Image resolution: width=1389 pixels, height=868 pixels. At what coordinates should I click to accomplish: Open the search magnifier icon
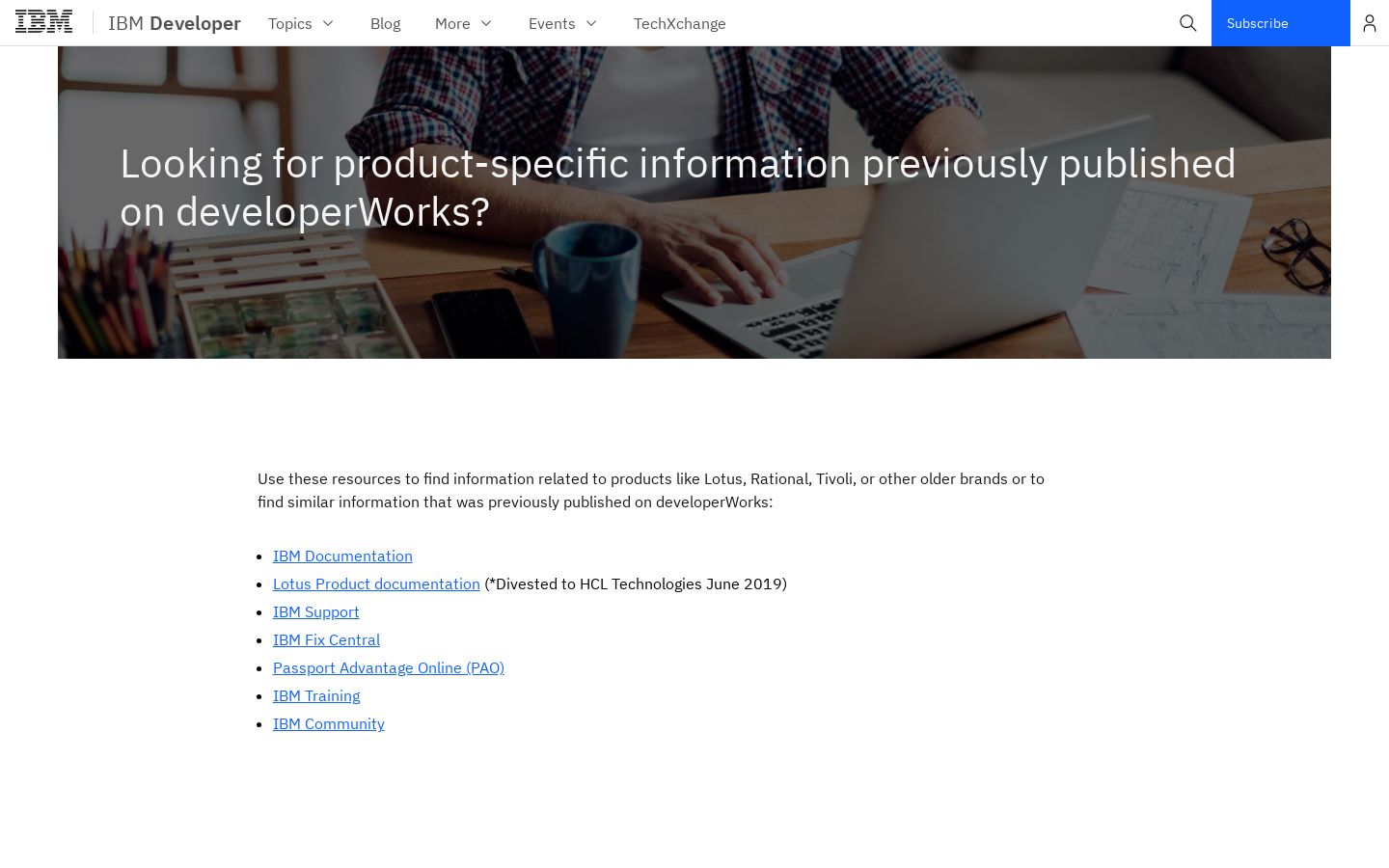[1188, 23]
